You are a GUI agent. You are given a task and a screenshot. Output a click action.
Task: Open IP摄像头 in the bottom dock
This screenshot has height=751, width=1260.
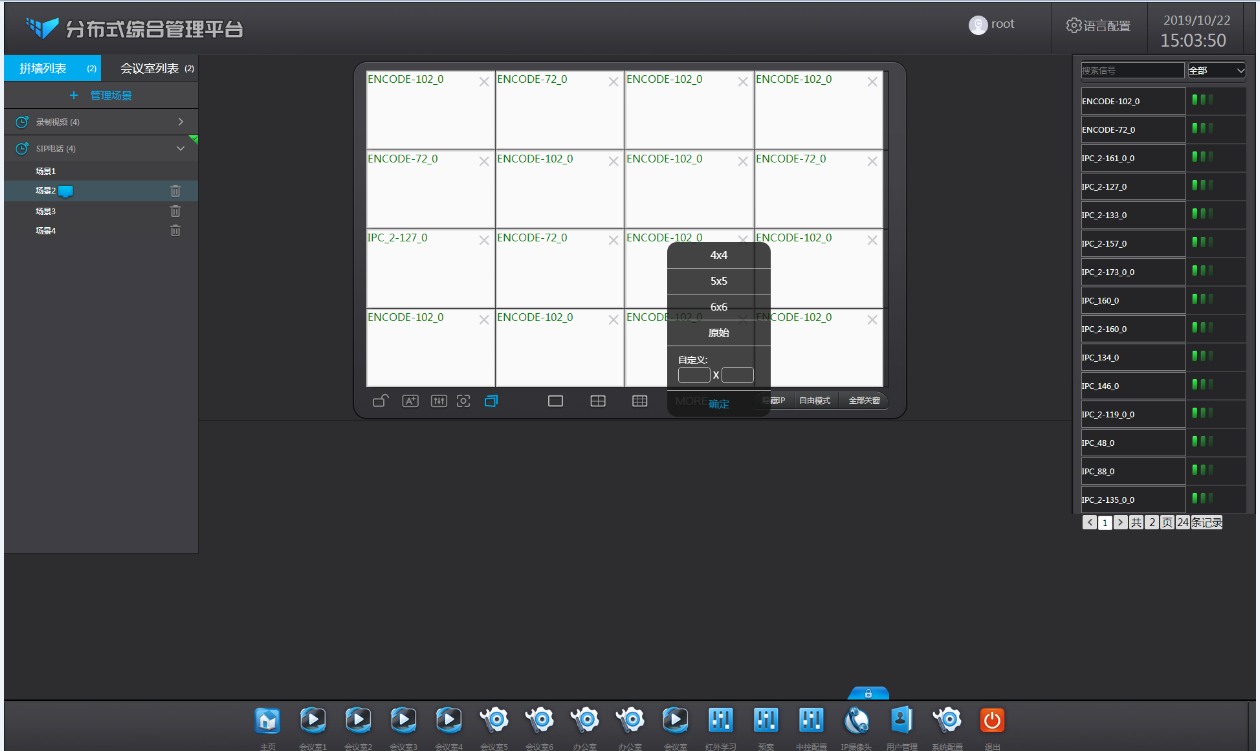pos(857,720)
